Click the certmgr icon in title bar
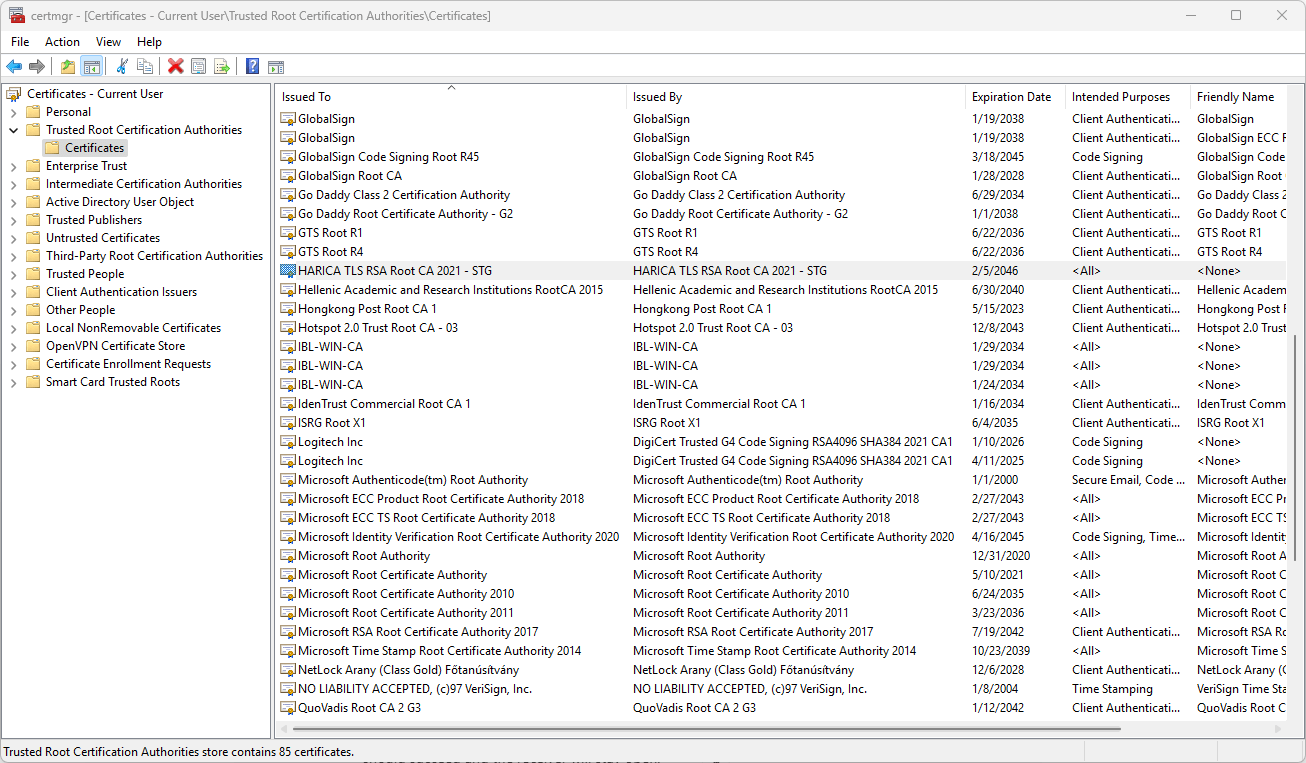 pyautogui.click(x=17, y=15)
